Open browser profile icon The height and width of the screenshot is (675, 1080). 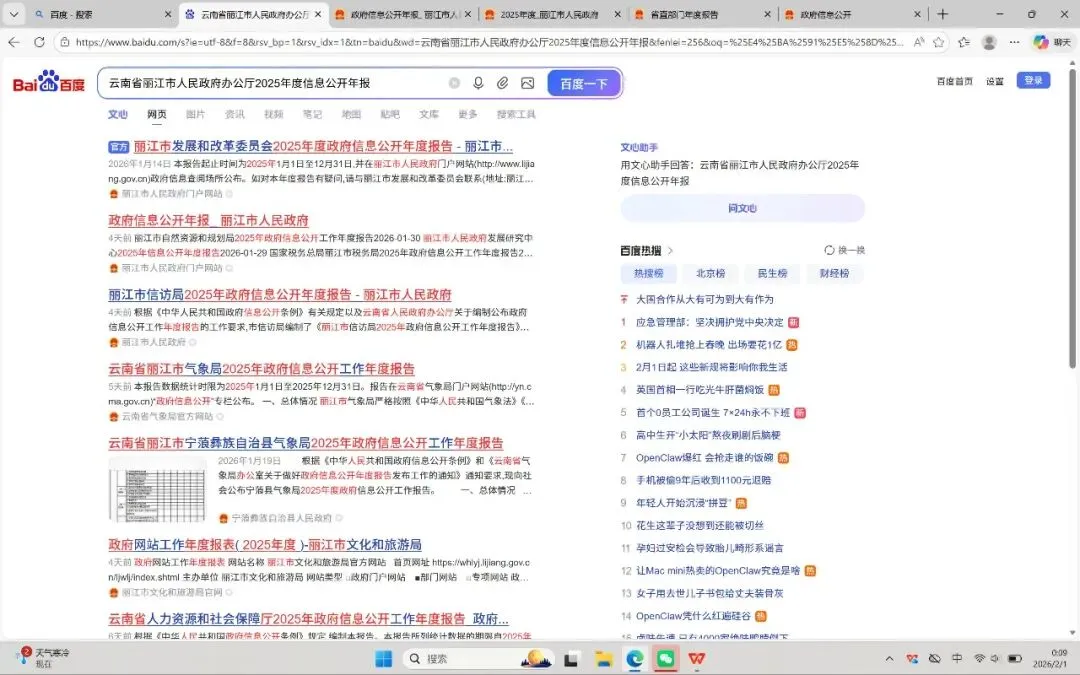tap(989, 42)
